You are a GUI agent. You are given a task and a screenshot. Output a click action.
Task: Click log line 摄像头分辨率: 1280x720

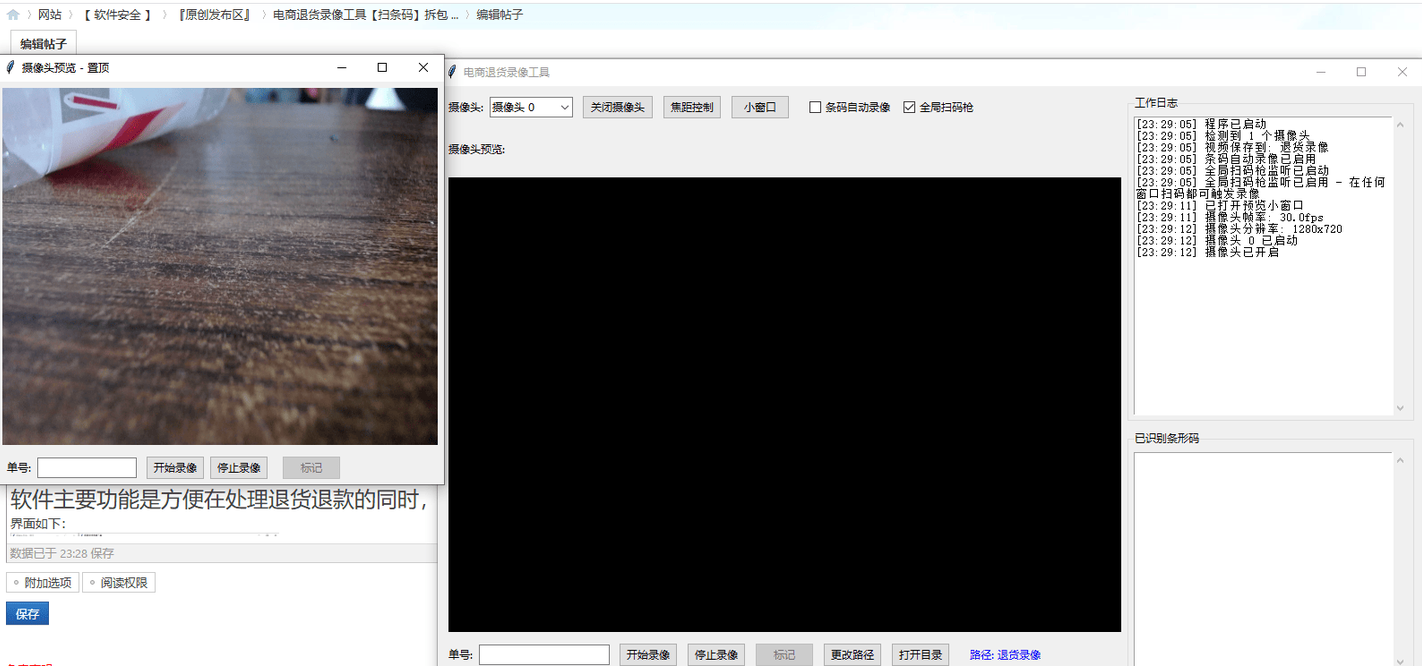point(1239,229)
